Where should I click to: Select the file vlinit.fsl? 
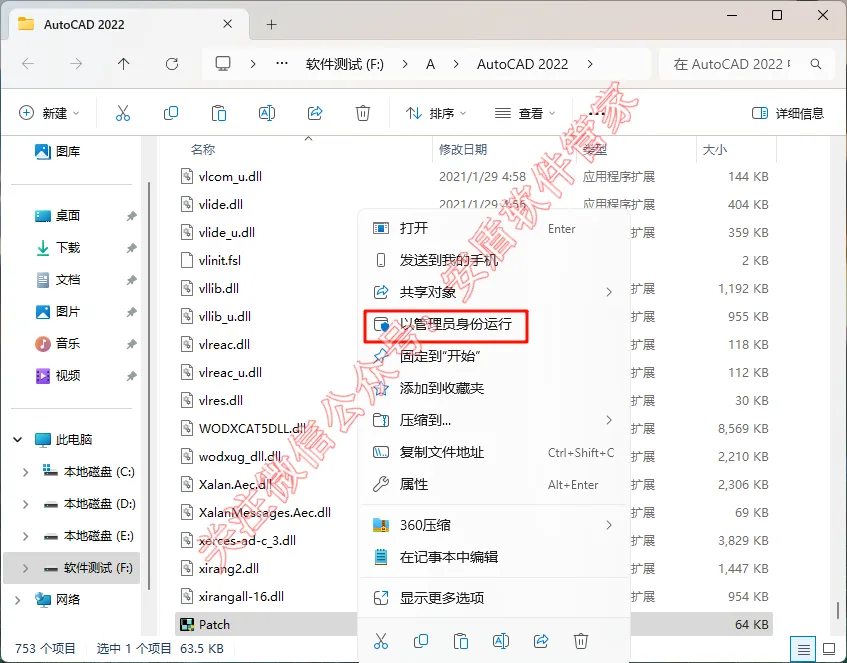pos(220,260)
